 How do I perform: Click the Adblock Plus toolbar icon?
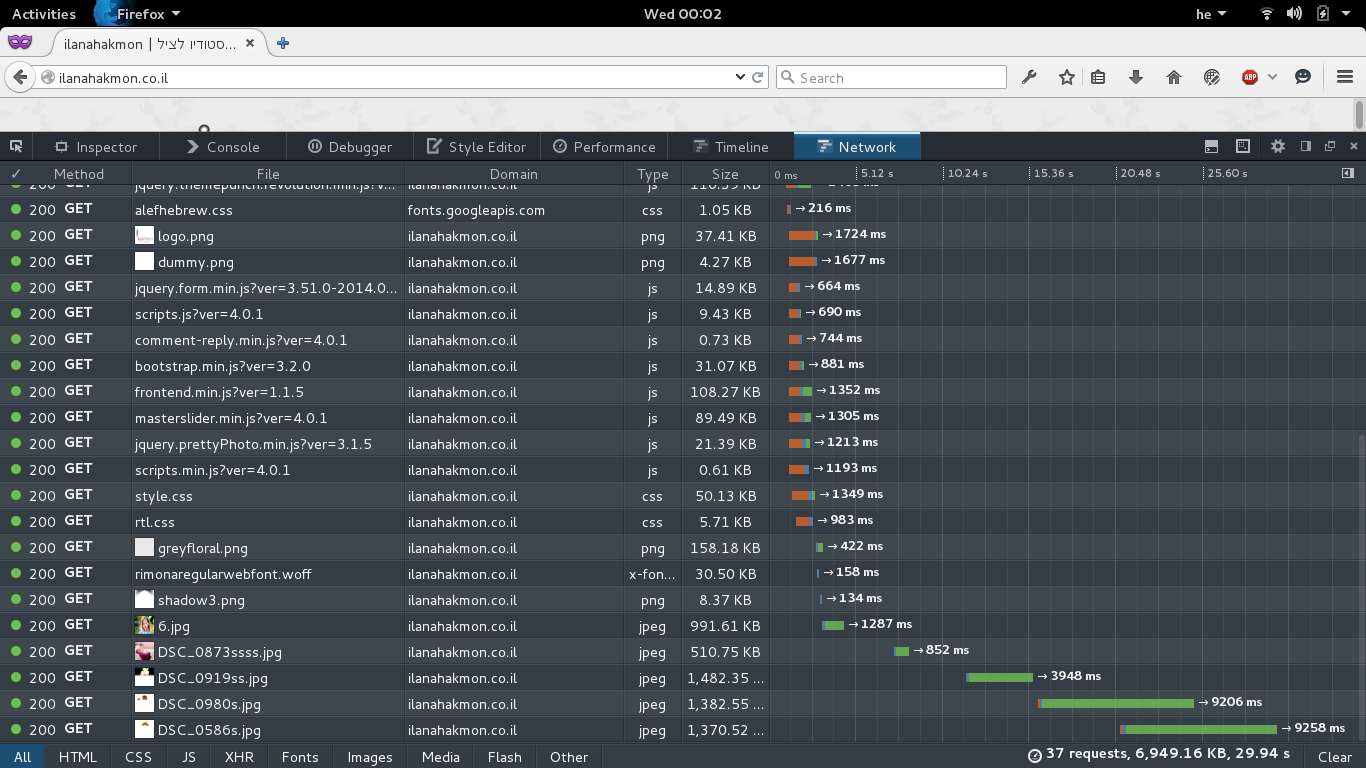tap(1249, 77)
